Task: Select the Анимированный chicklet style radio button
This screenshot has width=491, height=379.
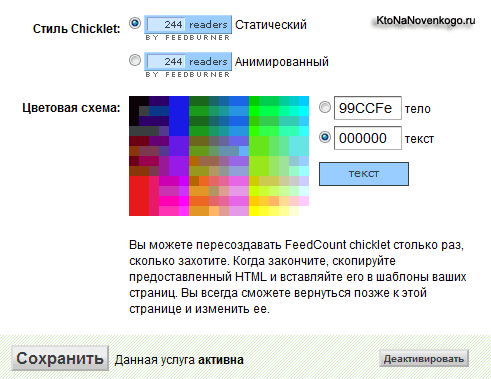Action: click(135, 60)
